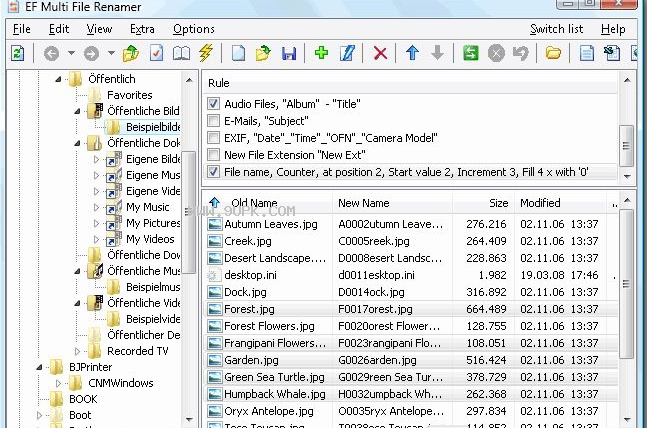The width and height of the screenshot is (647, 428).
Task: Click the gray undo arrow icon
Action: (521, 53)
